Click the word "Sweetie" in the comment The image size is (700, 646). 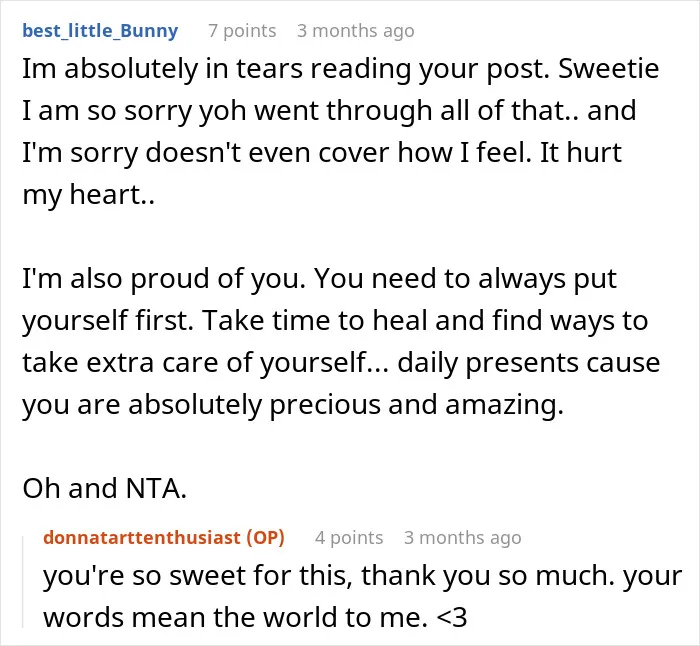tap(608, 69)
